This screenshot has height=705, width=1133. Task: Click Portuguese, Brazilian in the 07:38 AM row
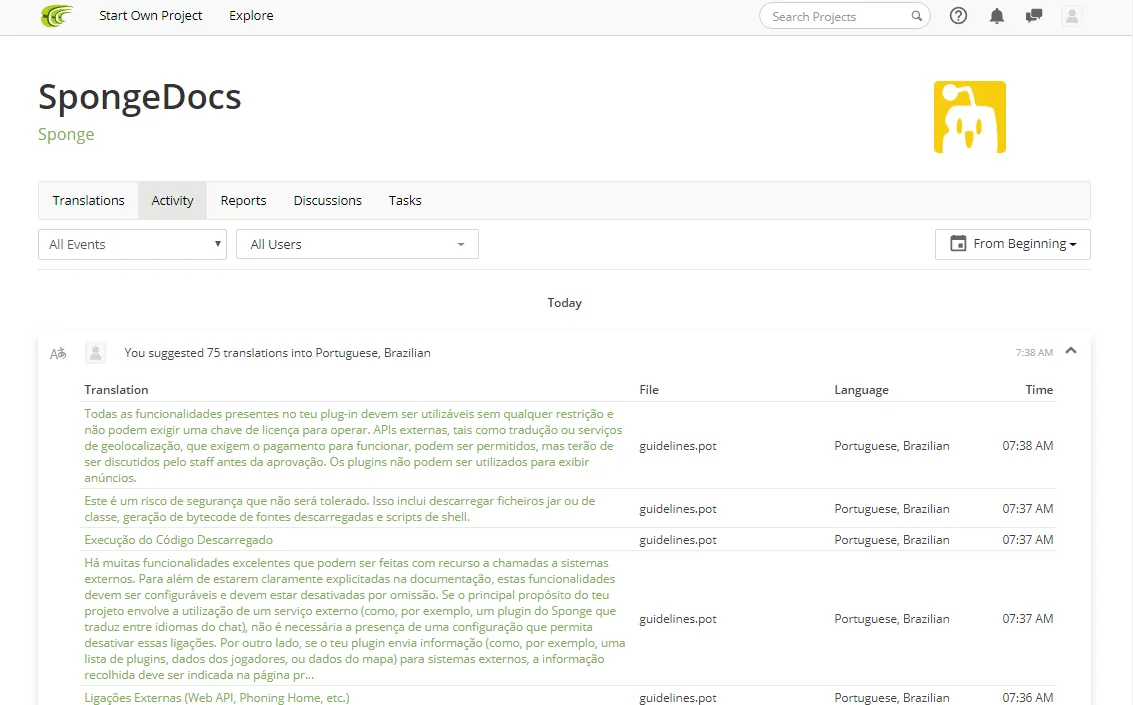click(x=892, y=446)
